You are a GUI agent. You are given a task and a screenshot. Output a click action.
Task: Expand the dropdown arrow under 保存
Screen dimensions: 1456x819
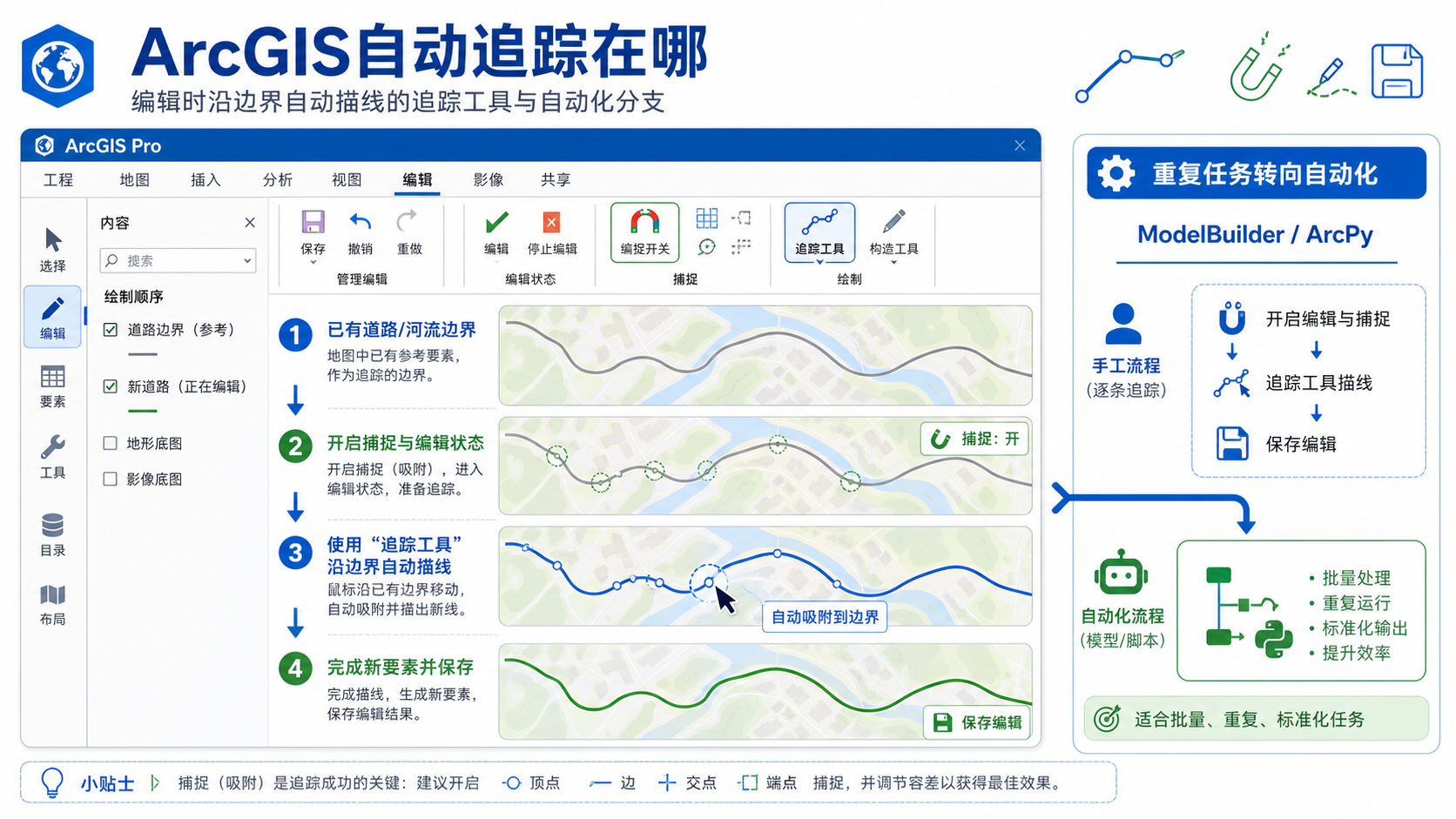[313, 262]
